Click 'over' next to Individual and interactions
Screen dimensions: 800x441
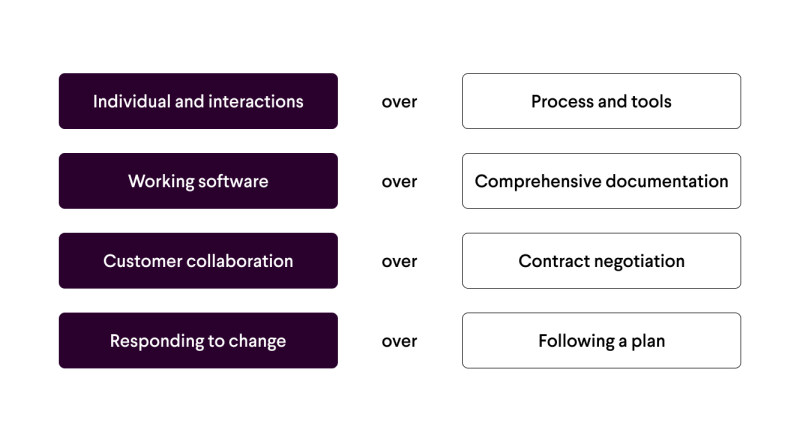[x=399, y=102]
